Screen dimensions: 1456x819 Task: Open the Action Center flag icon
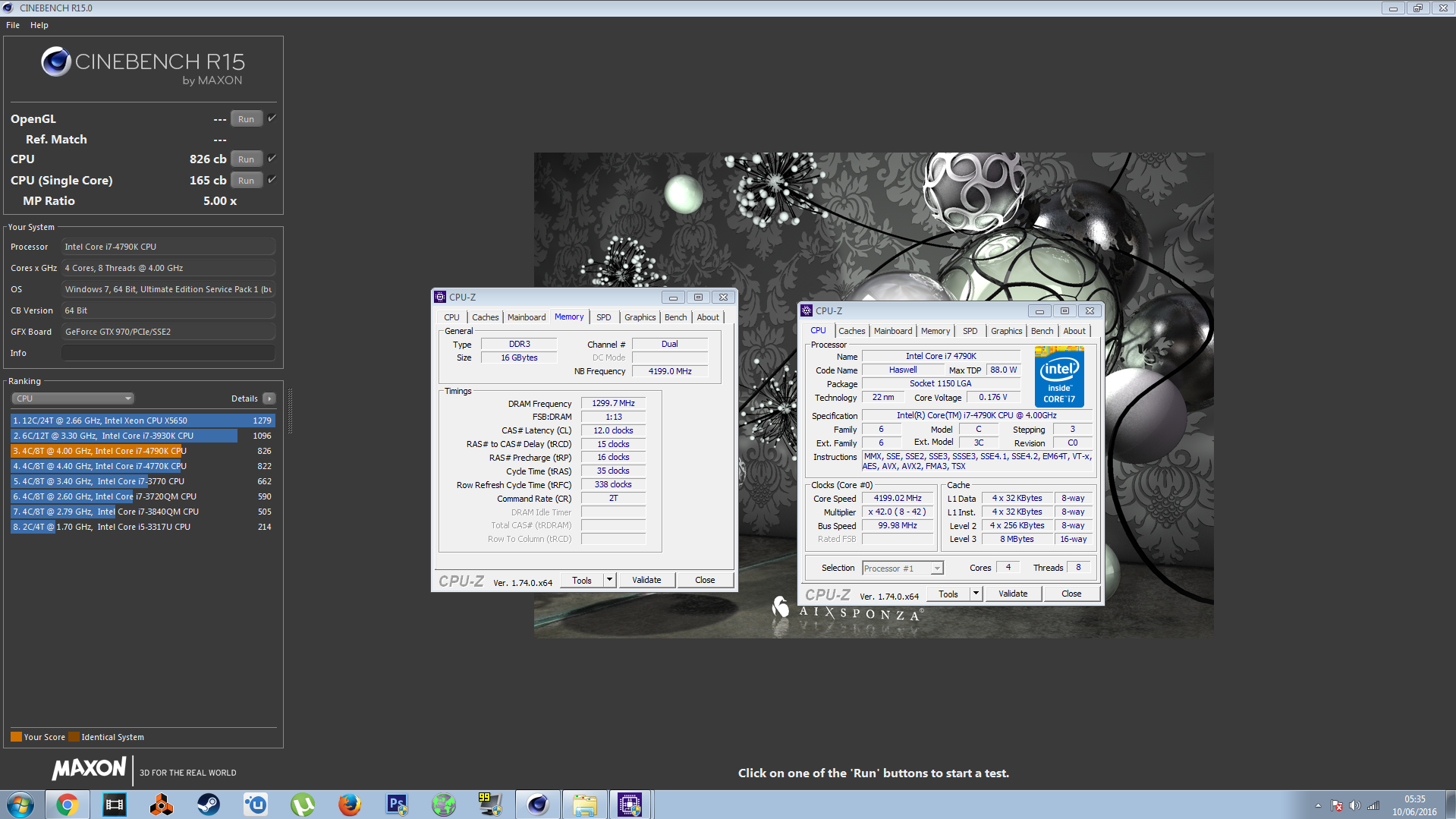[x=1337, y=805]
